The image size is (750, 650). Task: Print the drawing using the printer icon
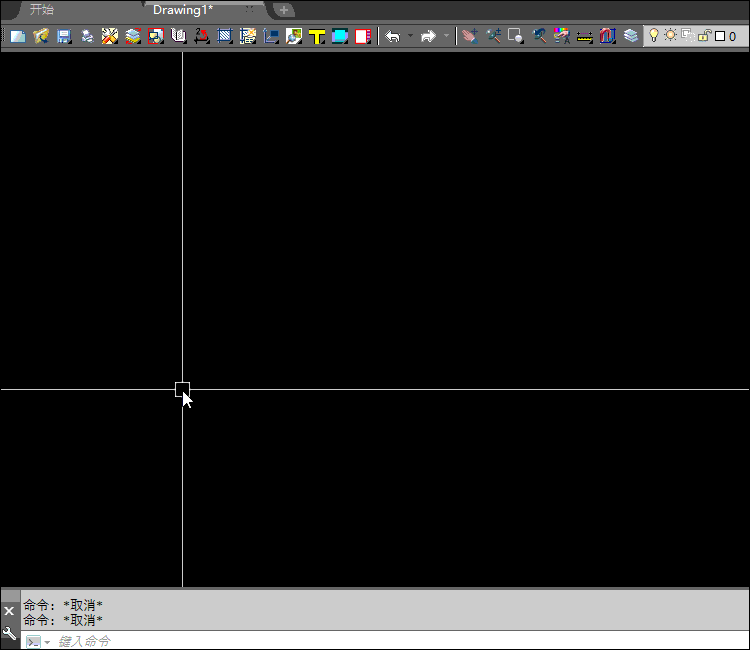click(x=87, y=36)
